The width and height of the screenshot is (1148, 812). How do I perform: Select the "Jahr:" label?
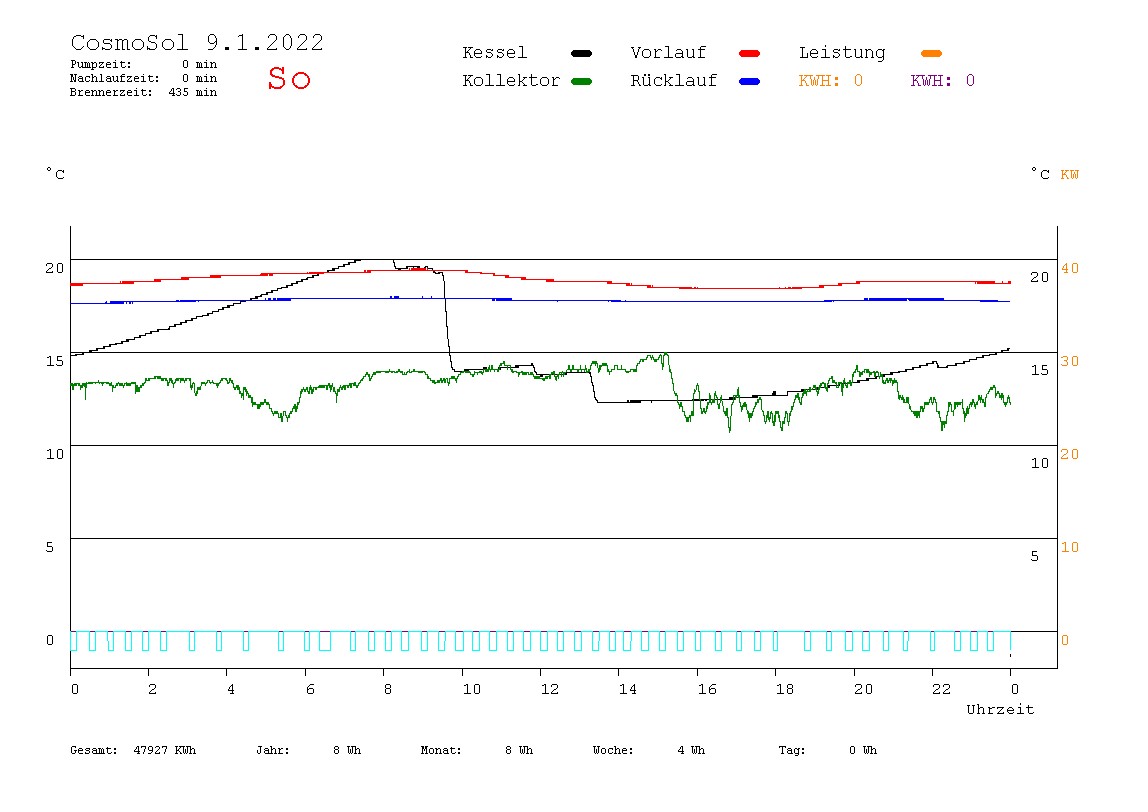click(x=272, y=750)
